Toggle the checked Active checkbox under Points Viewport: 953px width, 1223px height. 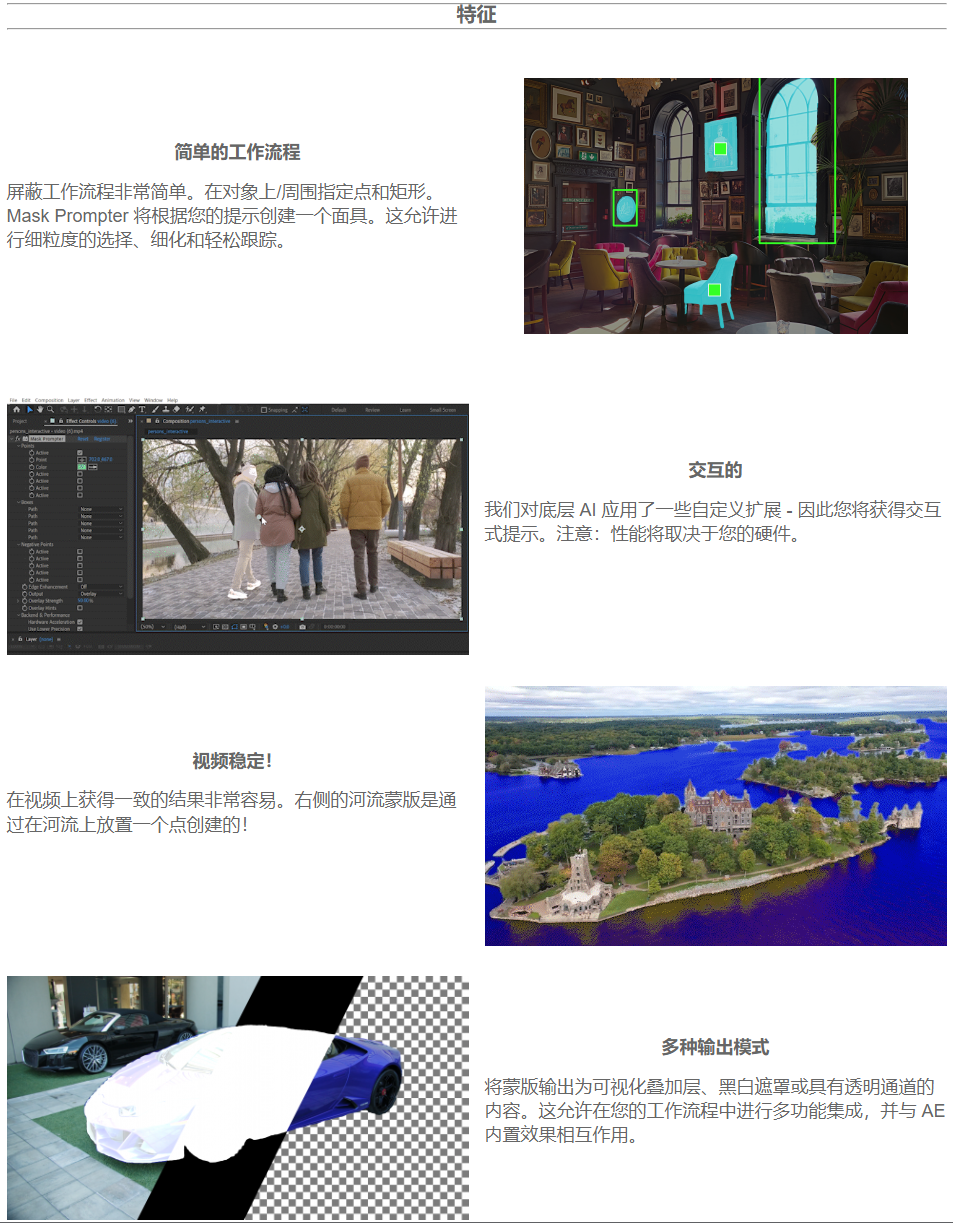(x=80, y=453)
